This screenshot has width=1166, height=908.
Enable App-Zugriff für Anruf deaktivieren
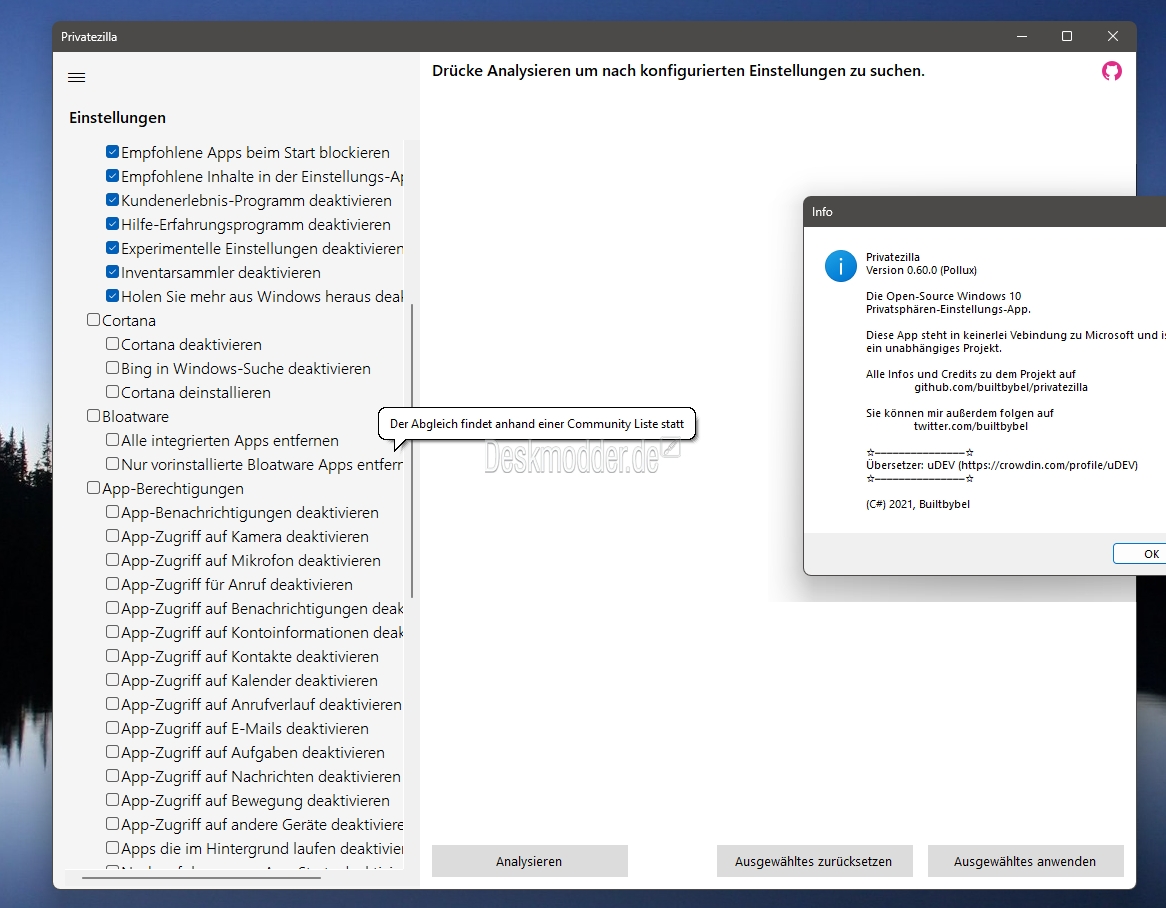click(112, 584)
